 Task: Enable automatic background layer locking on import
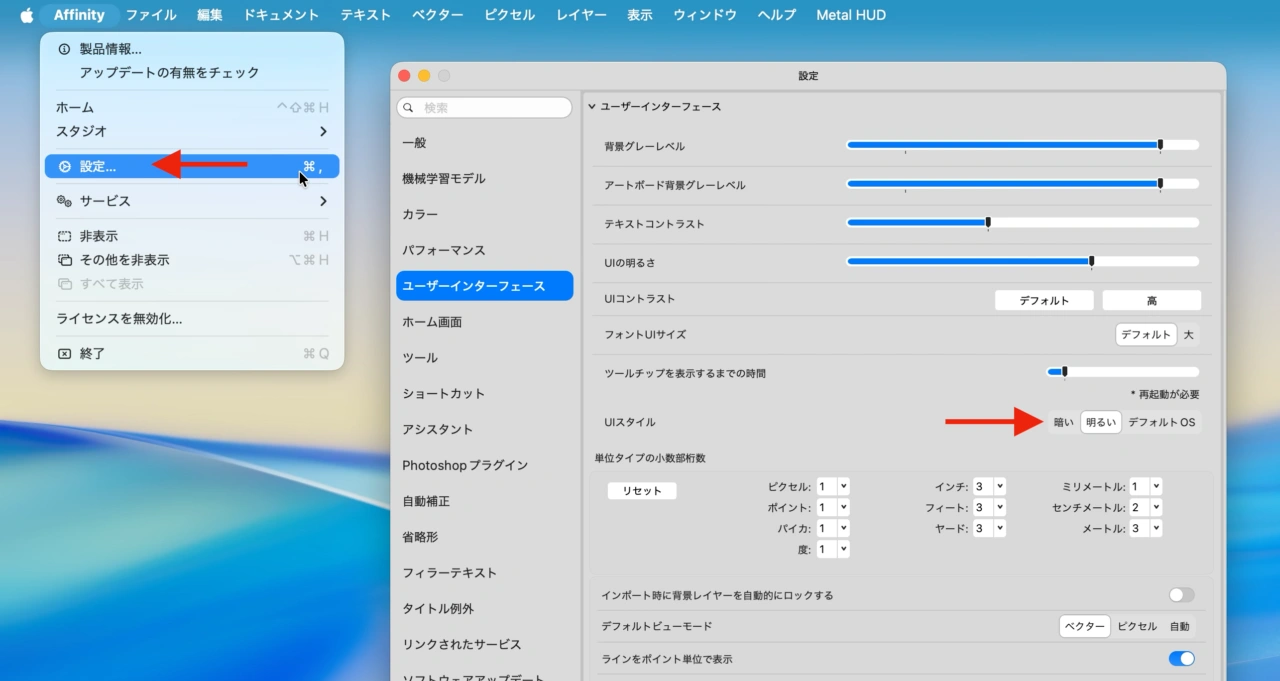coord(1180,594)
